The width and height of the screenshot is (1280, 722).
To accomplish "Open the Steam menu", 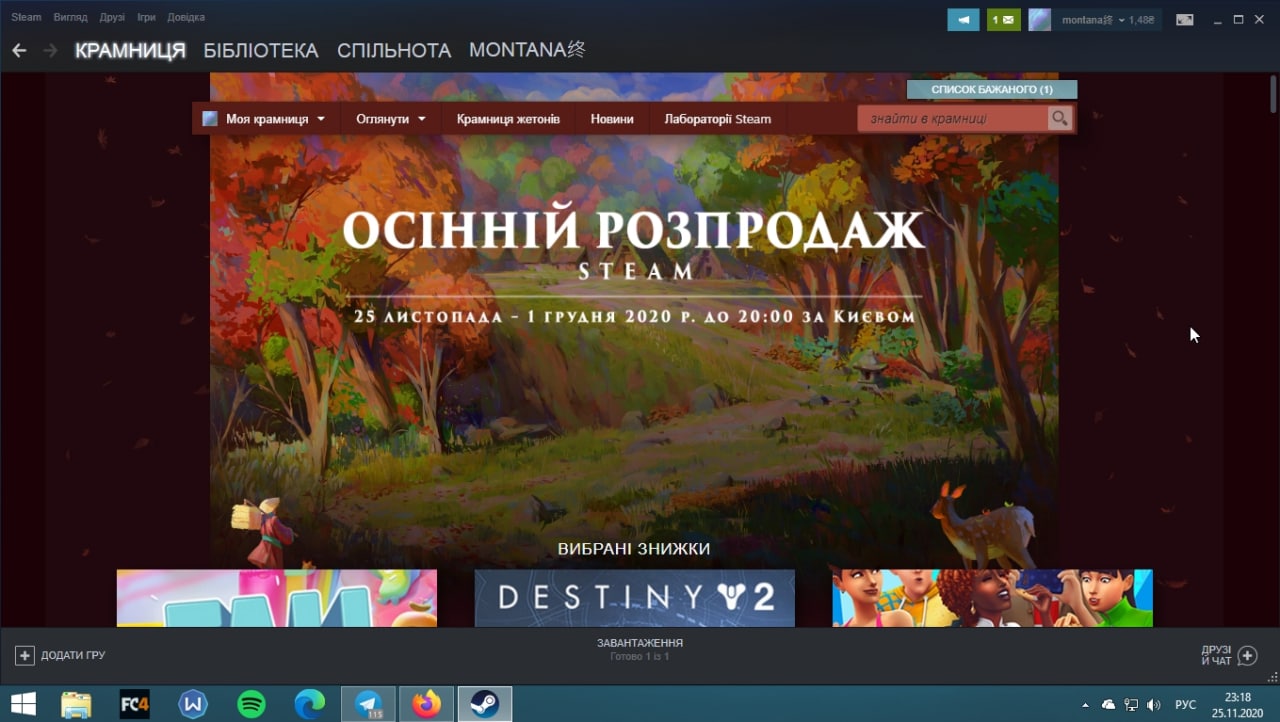I will [26, 18].
